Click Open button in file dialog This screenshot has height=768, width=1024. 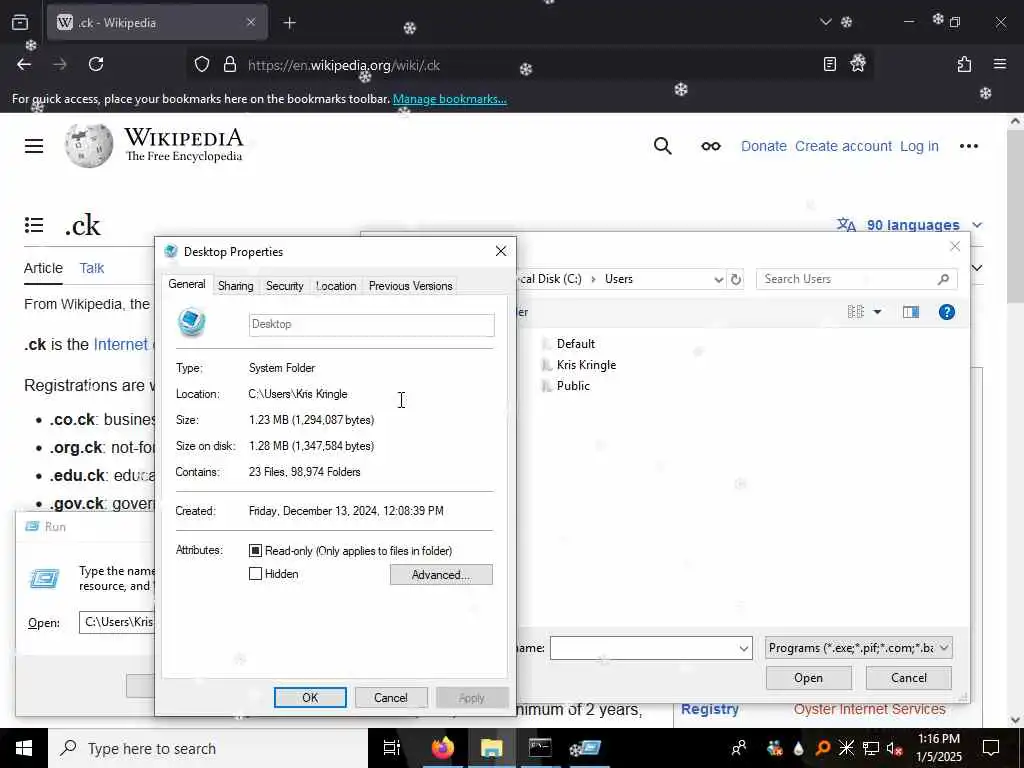(x=808, y=678)
